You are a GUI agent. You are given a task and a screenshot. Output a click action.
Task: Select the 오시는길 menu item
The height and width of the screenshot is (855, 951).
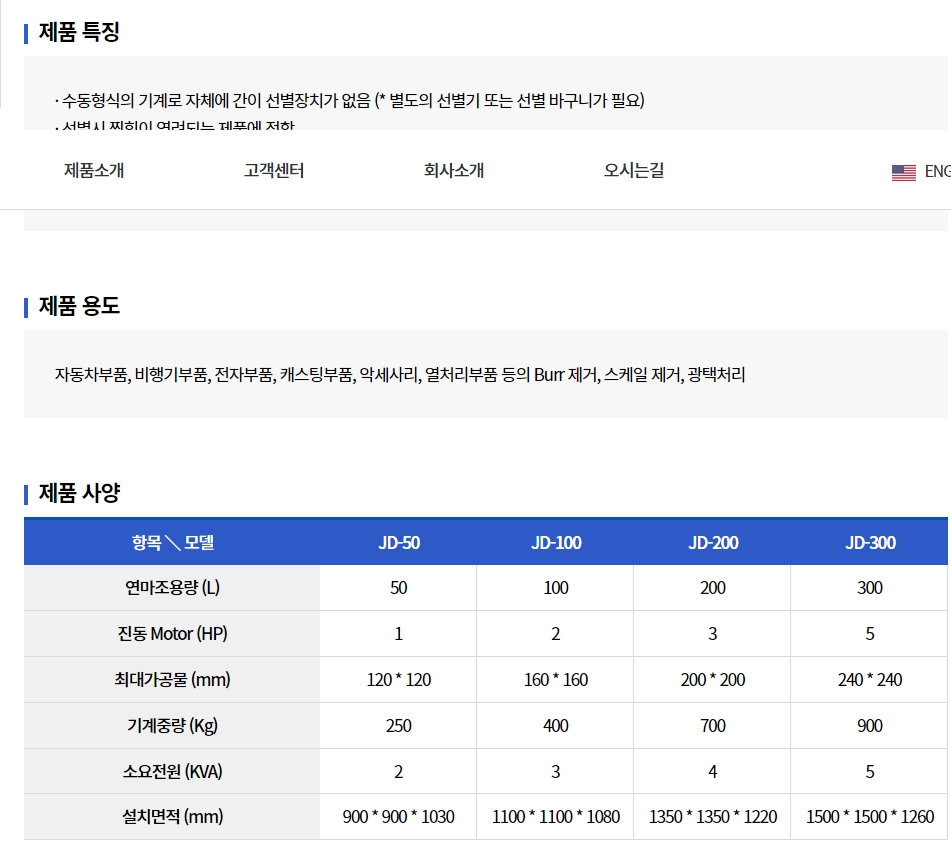[634, 170]
